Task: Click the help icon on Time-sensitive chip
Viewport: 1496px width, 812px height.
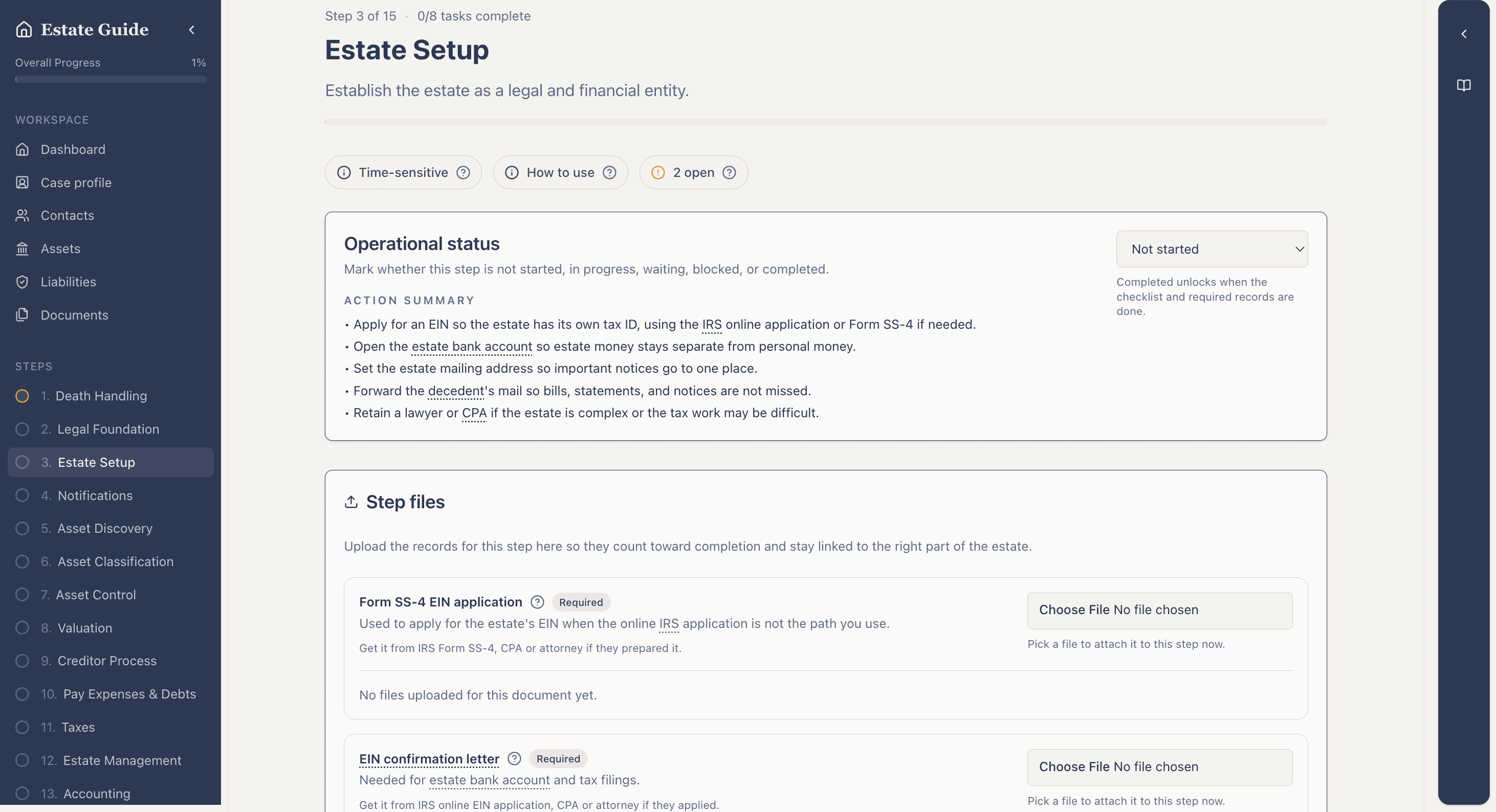Action: point(463,172)
